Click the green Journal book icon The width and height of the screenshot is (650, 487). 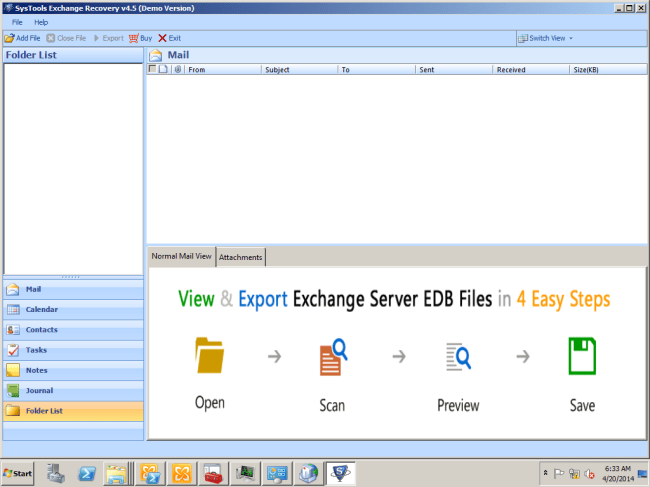tap(13, 390)
